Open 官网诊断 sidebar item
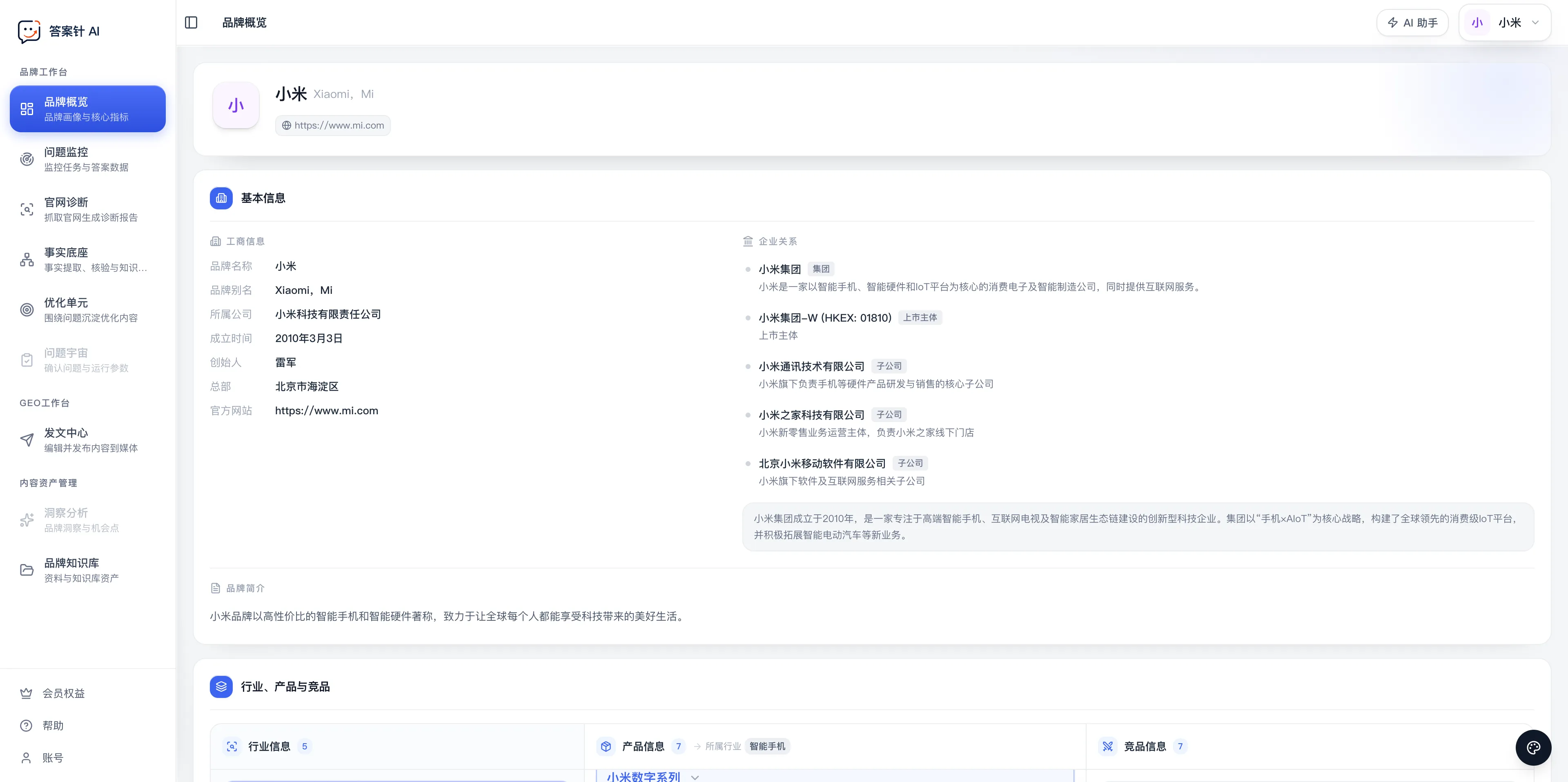 88,209
